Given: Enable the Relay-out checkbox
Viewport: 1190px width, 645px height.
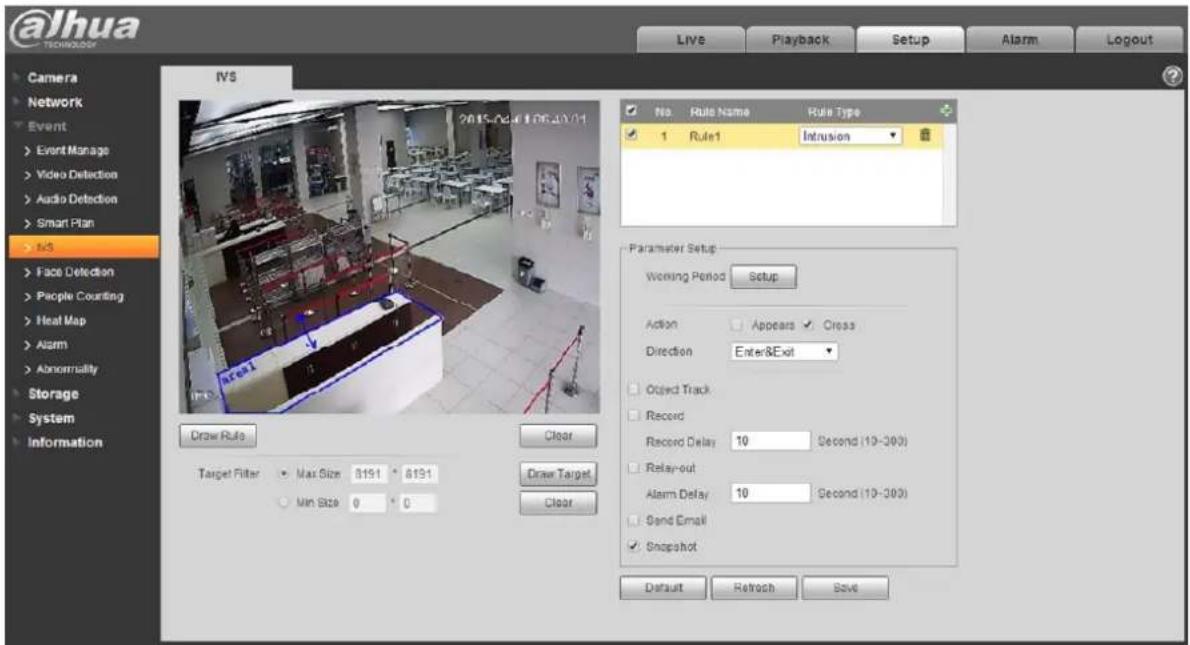Looking at the screenshot, I should click(634, 467).
